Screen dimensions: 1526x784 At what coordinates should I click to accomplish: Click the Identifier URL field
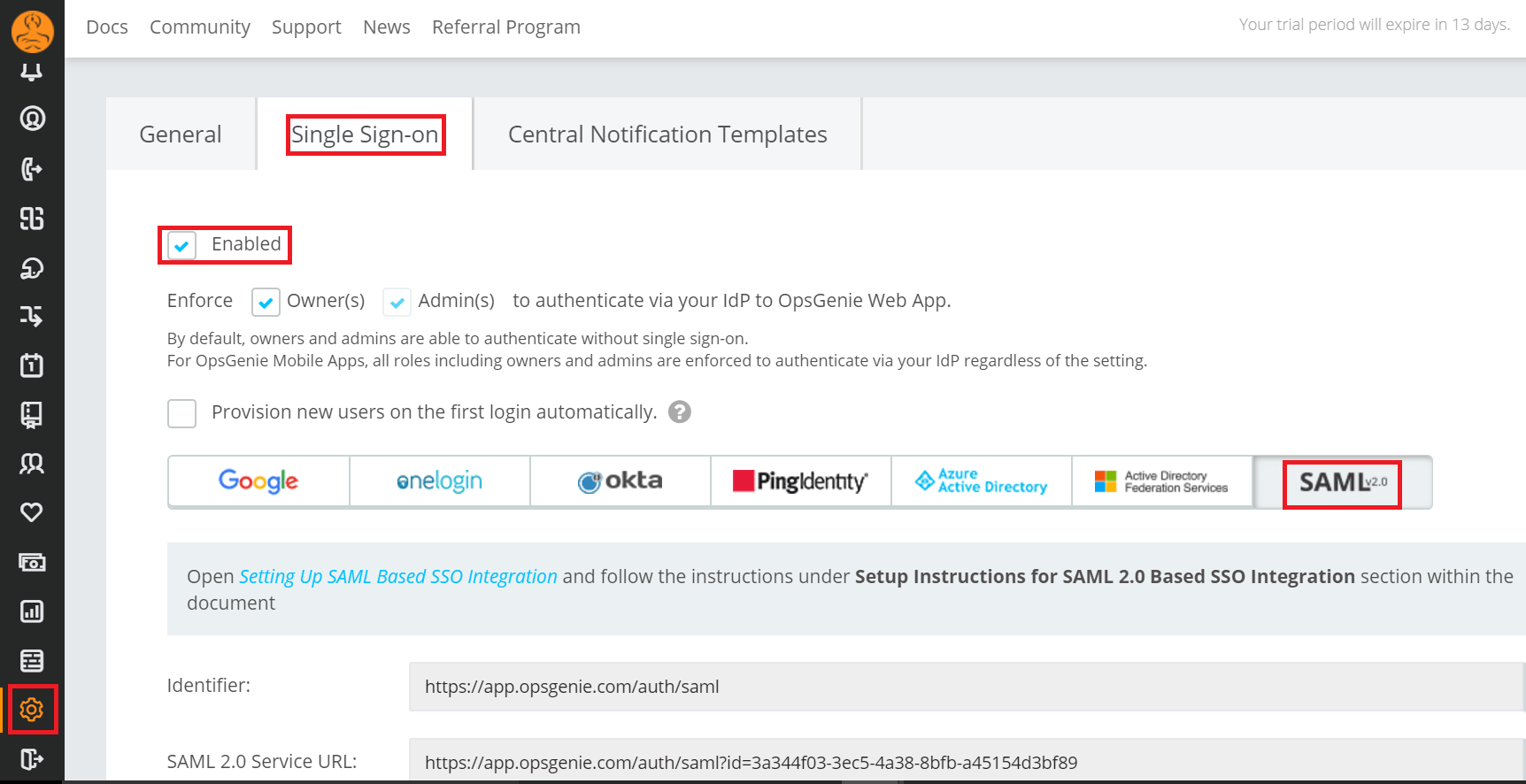965,687
